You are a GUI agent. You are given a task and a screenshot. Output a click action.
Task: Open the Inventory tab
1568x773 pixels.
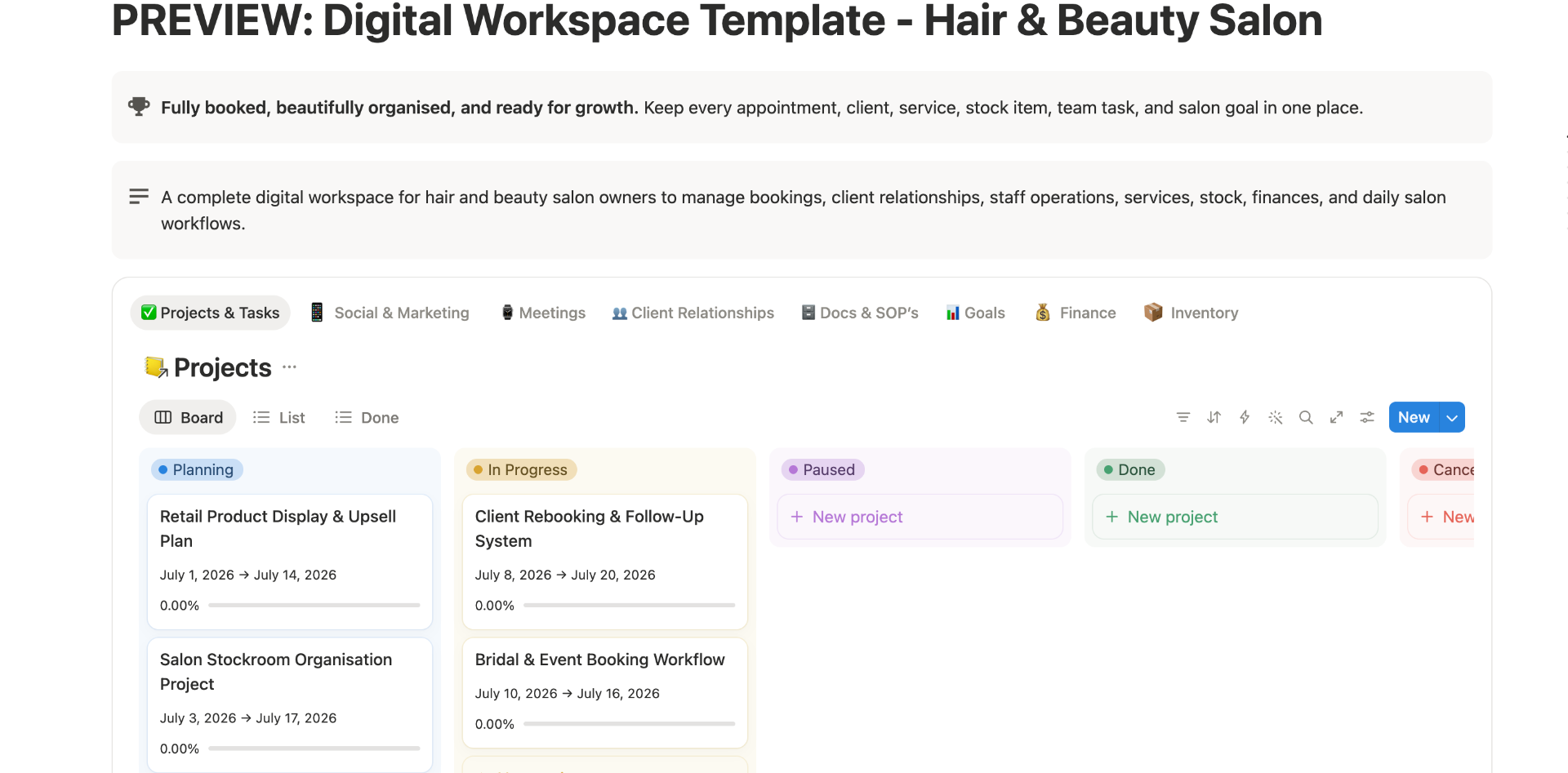coord(1192,313)
